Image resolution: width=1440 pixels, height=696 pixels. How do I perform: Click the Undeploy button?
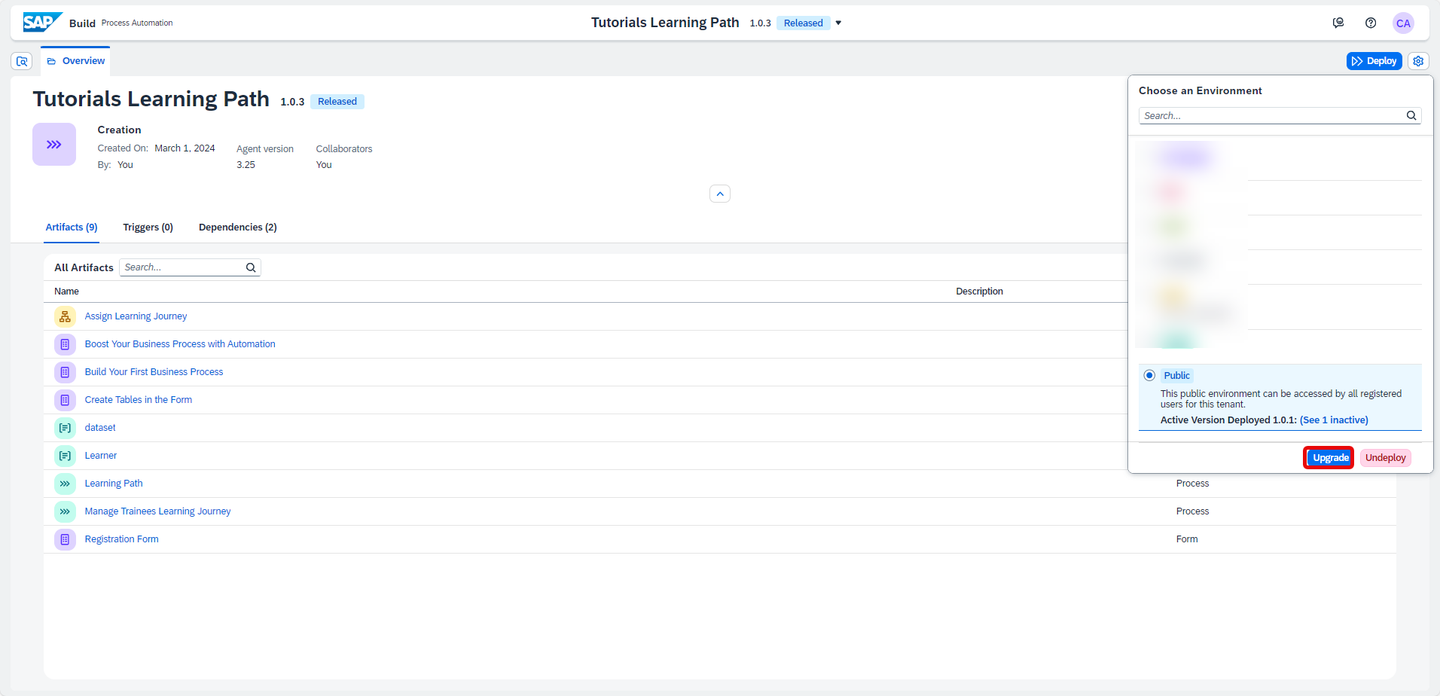pos(1385,458)
